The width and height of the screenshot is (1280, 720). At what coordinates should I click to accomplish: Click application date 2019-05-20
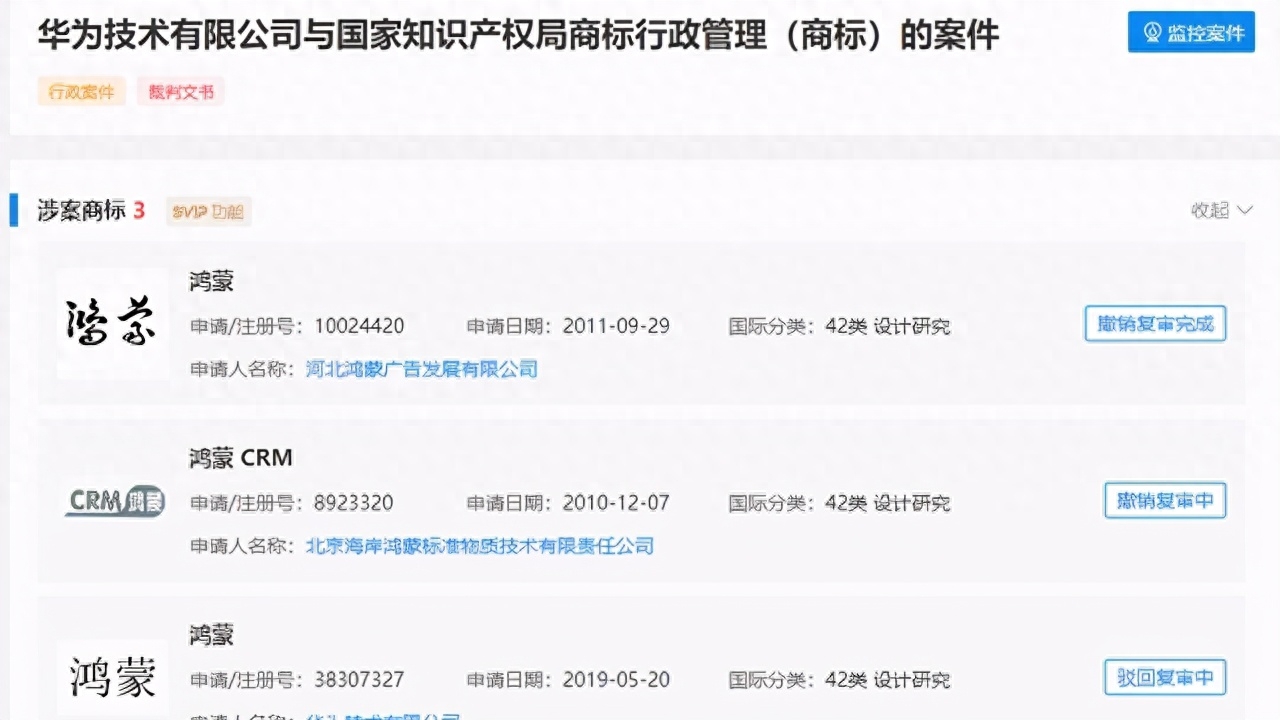pos(616,680)
